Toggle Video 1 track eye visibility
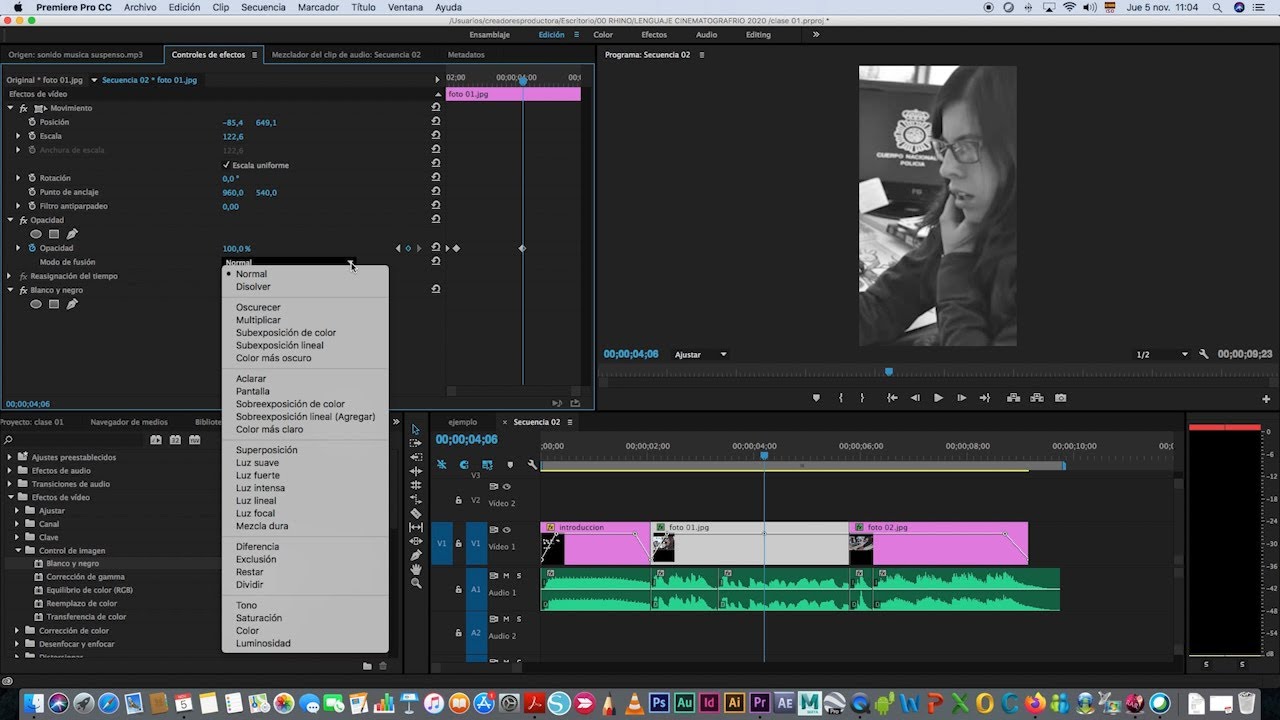The image size is (1280, 720). pos(507,530)
